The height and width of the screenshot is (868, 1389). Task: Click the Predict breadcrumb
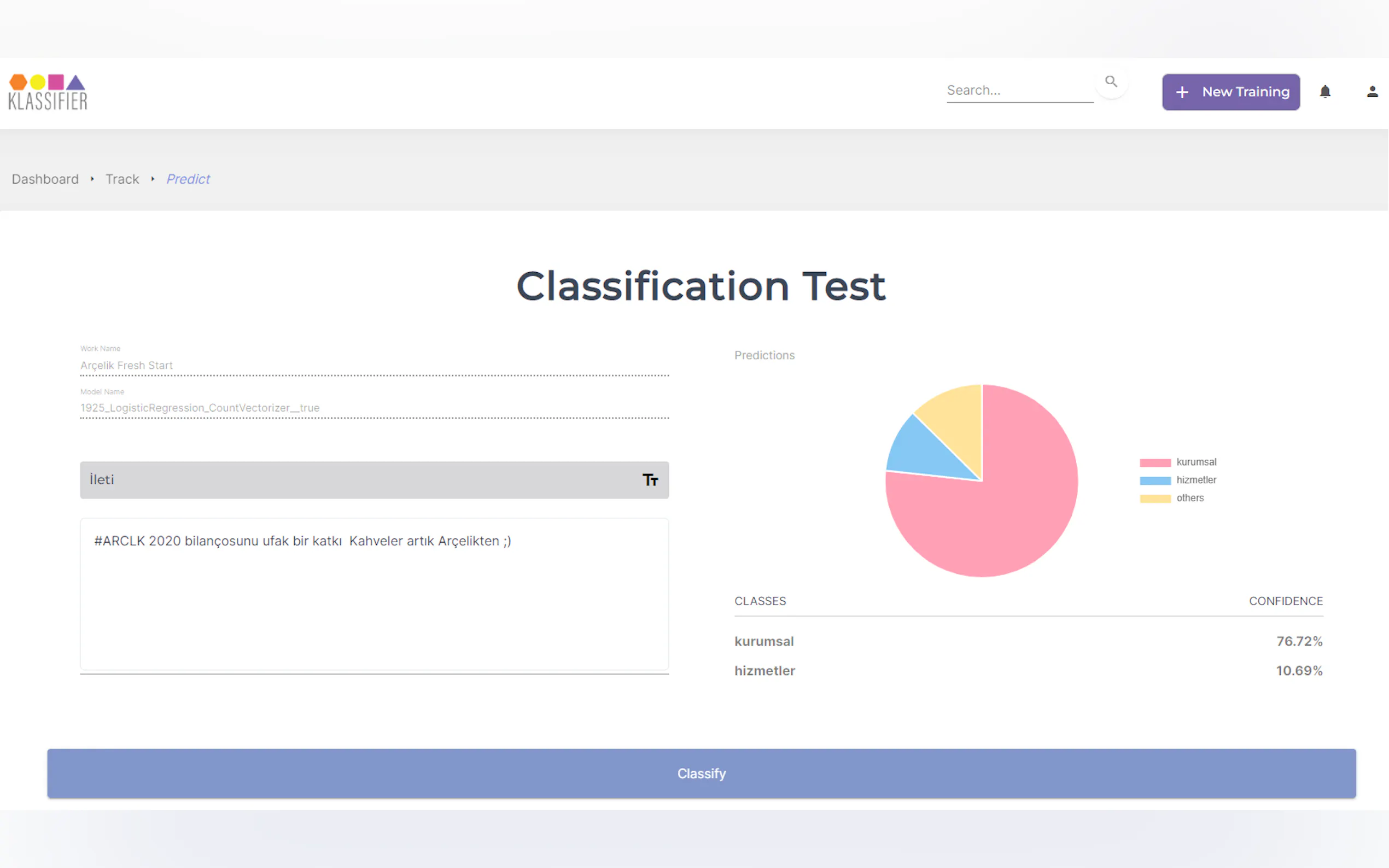(x=188, y=179)
